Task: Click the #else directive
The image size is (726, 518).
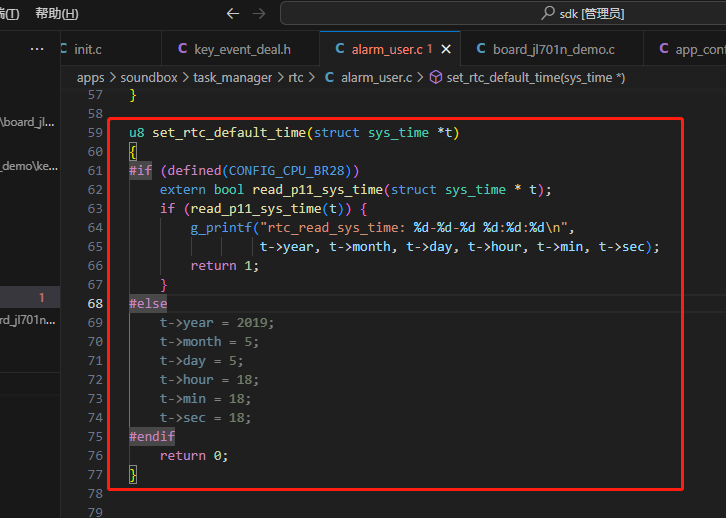Action: click(x=148, y=304)
